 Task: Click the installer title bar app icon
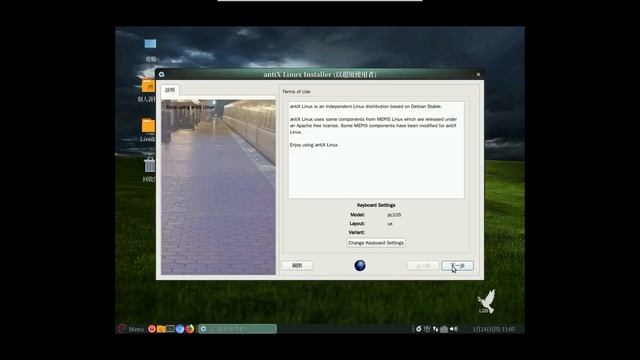(162, 74)
